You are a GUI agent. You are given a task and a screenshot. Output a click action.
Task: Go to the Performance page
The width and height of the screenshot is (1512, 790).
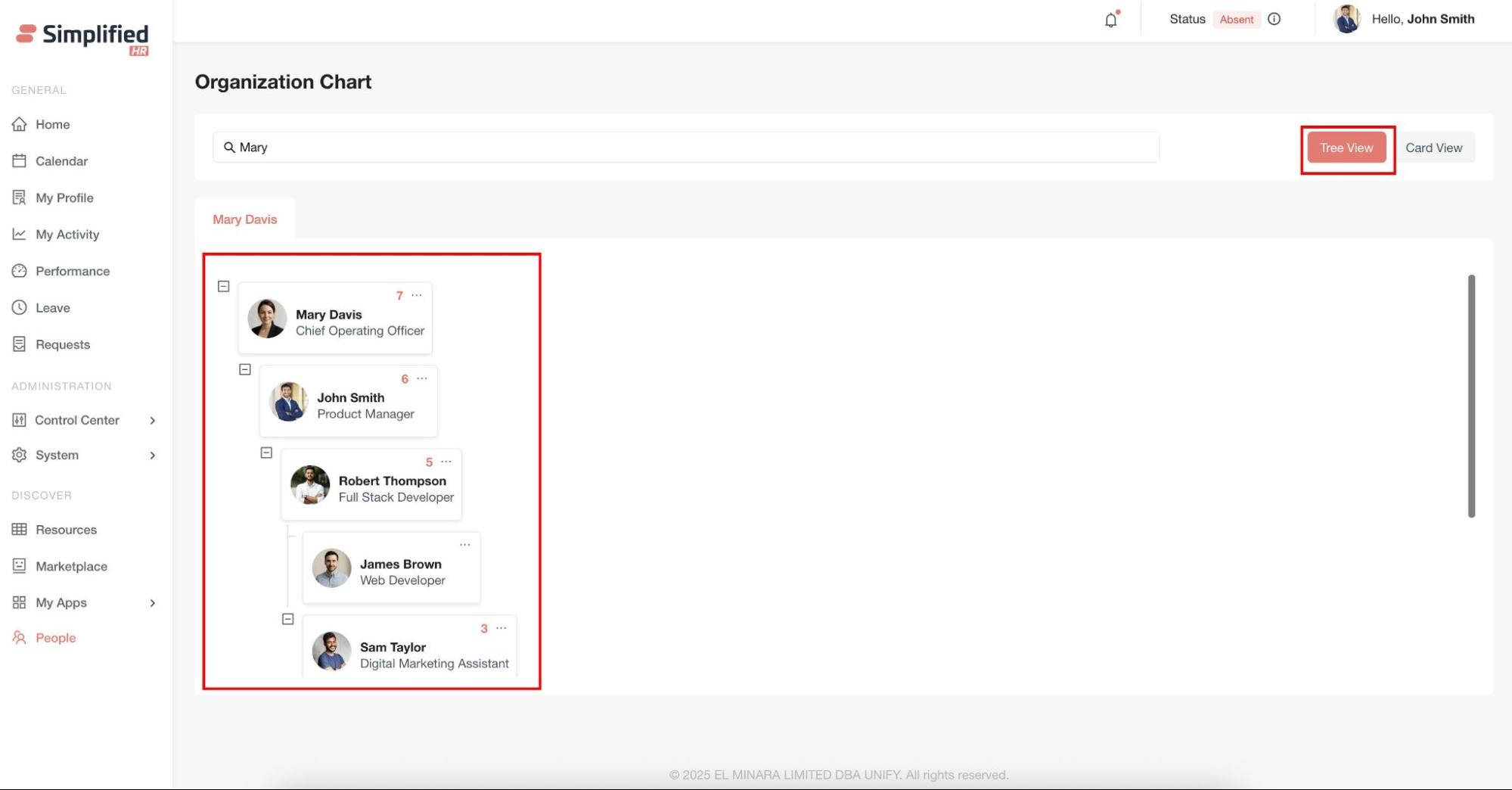(x=72, y=271)
